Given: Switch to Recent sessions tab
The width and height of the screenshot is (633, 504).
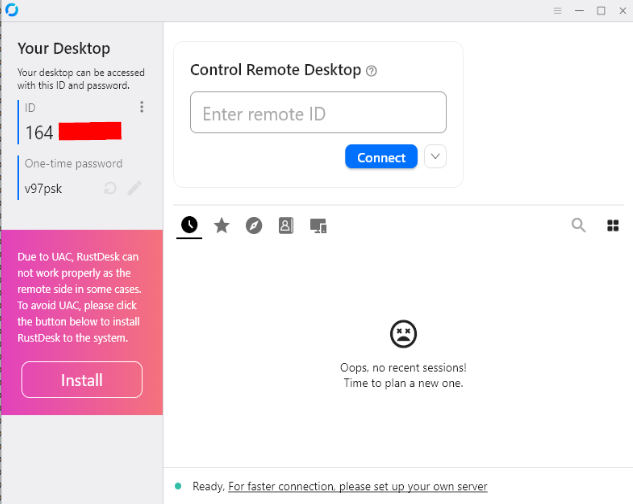Looking at the screenshot, I should 189,225.
